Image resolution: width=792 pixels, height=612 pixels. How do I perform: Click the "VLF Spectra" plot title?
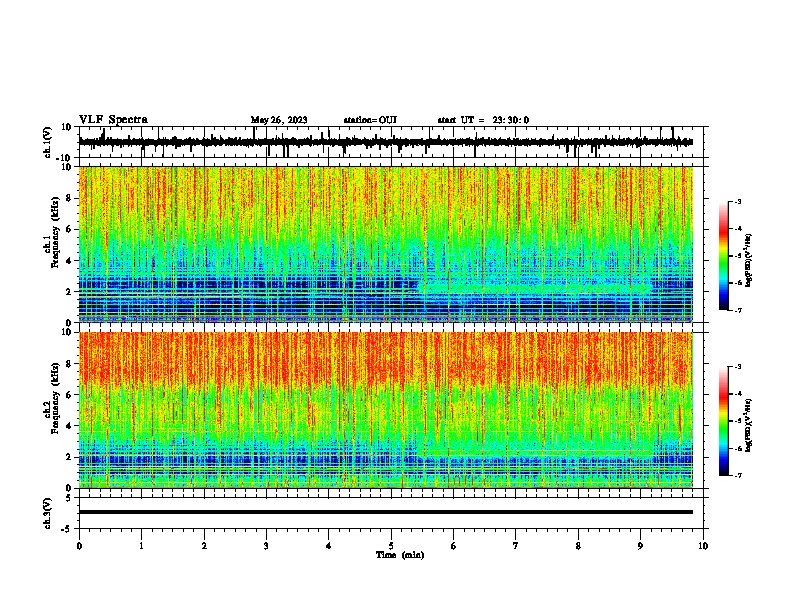pos(113,120)
